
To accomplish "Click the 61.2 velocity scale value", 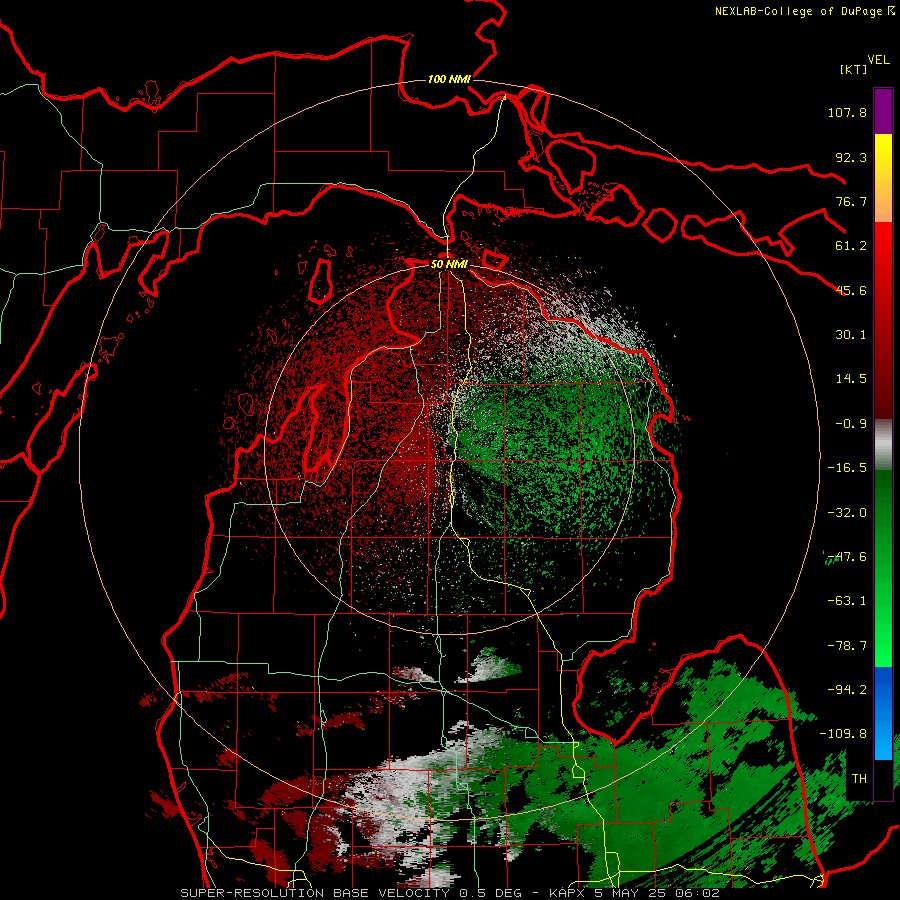I will coord(851,246).
